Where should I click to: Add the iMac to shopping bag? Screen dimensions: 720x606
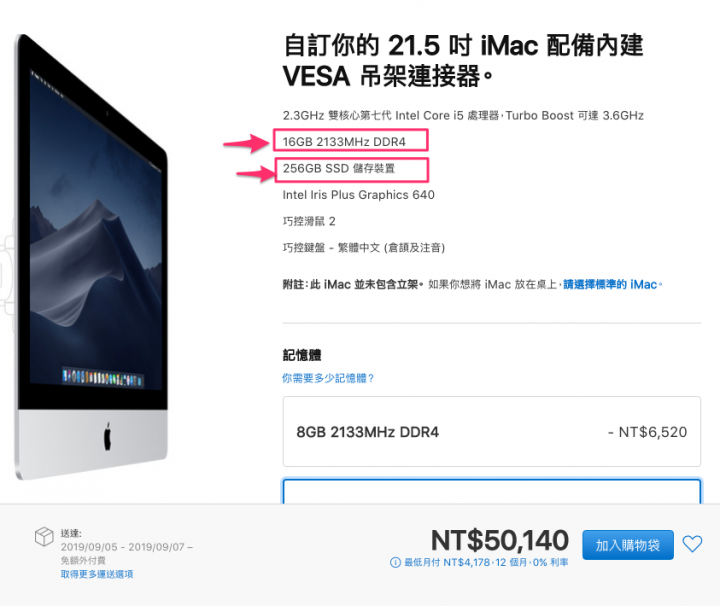click(628, 545)
